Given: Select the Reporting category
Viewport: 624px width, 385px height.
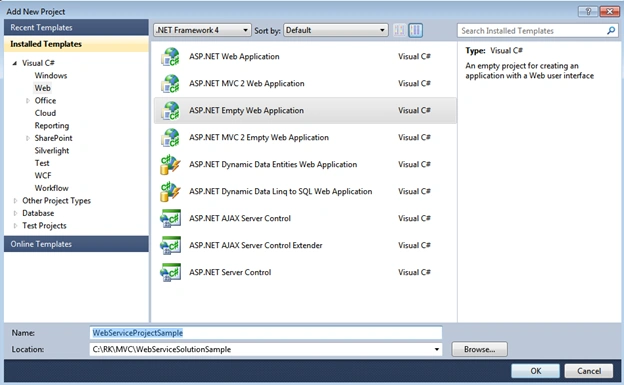Looking at the screenshot, I should pyautogui.click(x=52, y=126).
